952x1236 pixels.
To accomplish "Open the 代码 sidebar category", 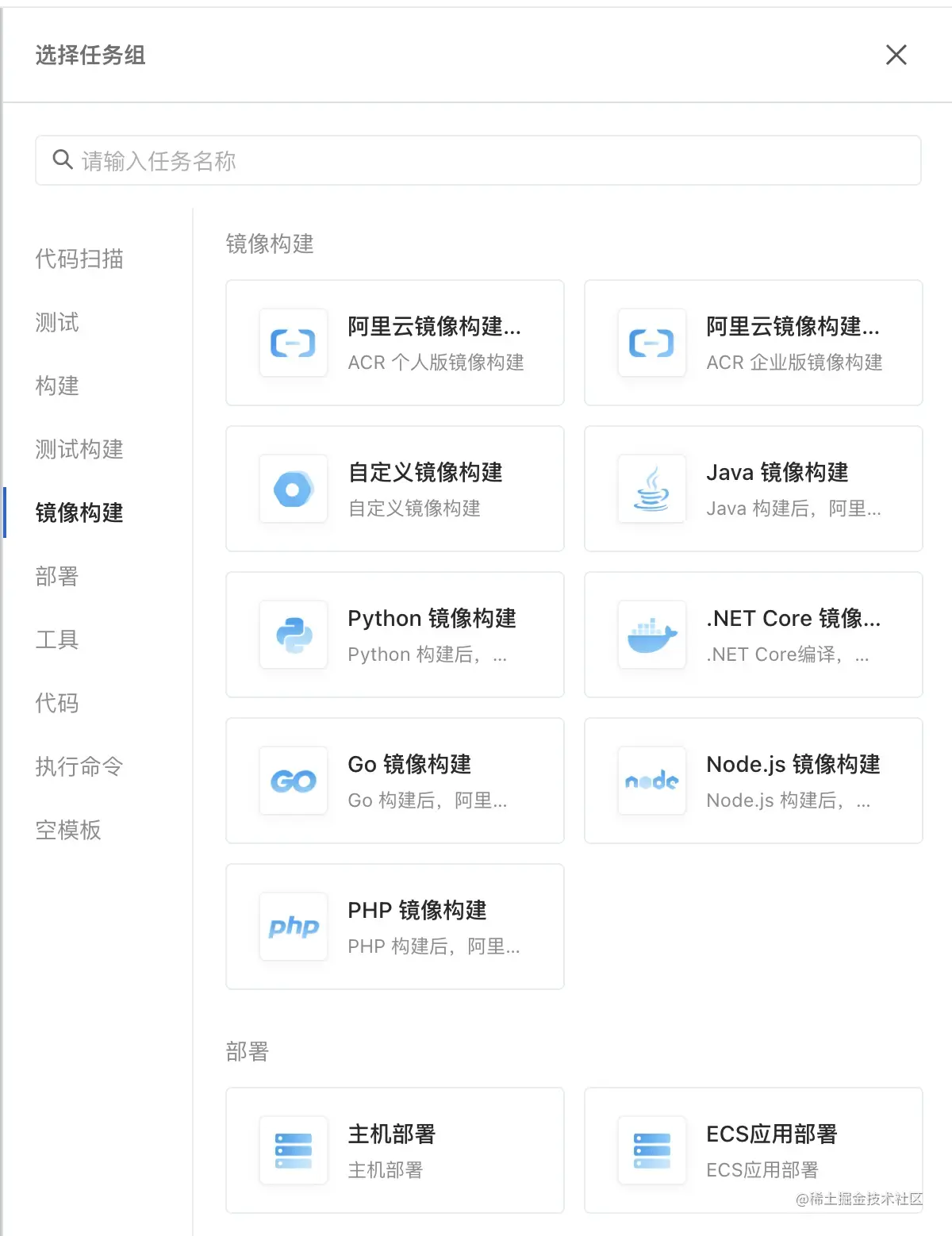I will click(57, 703).
